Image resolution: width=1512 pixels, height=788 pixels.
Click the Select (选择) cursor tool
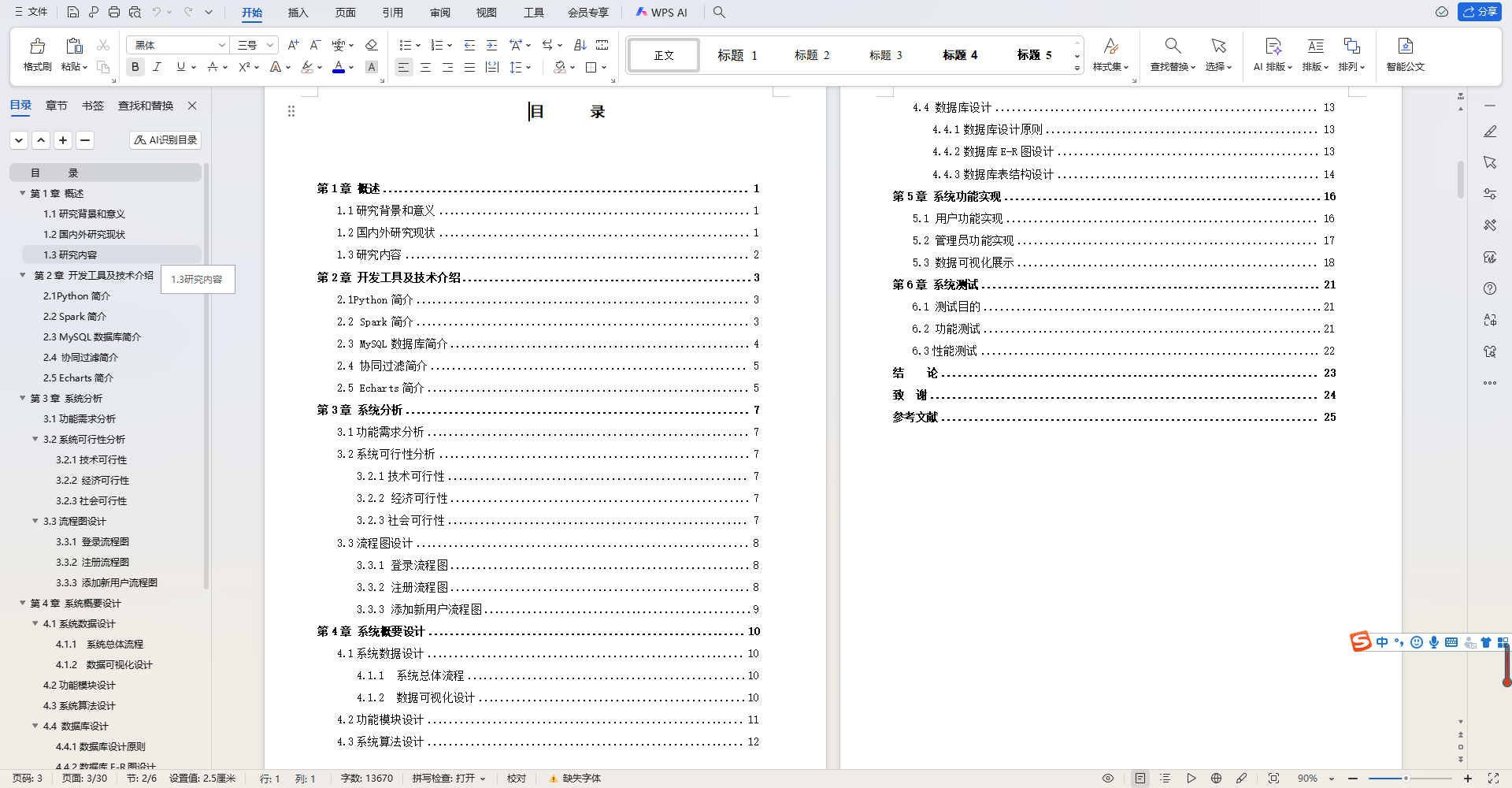1218,54
